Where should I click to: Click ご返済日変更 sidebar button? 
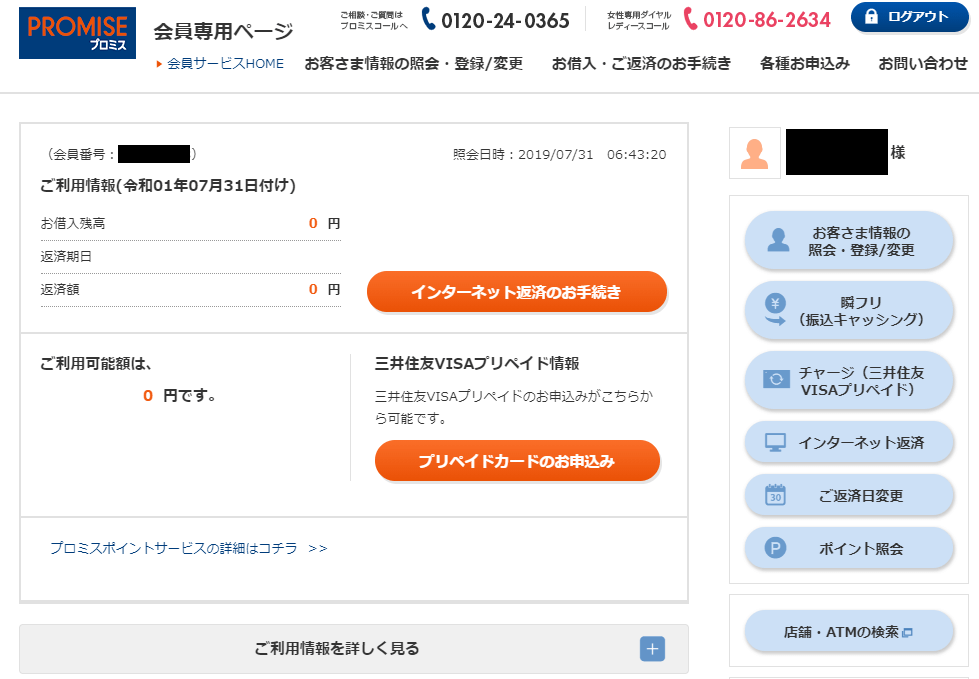point(849,495)
